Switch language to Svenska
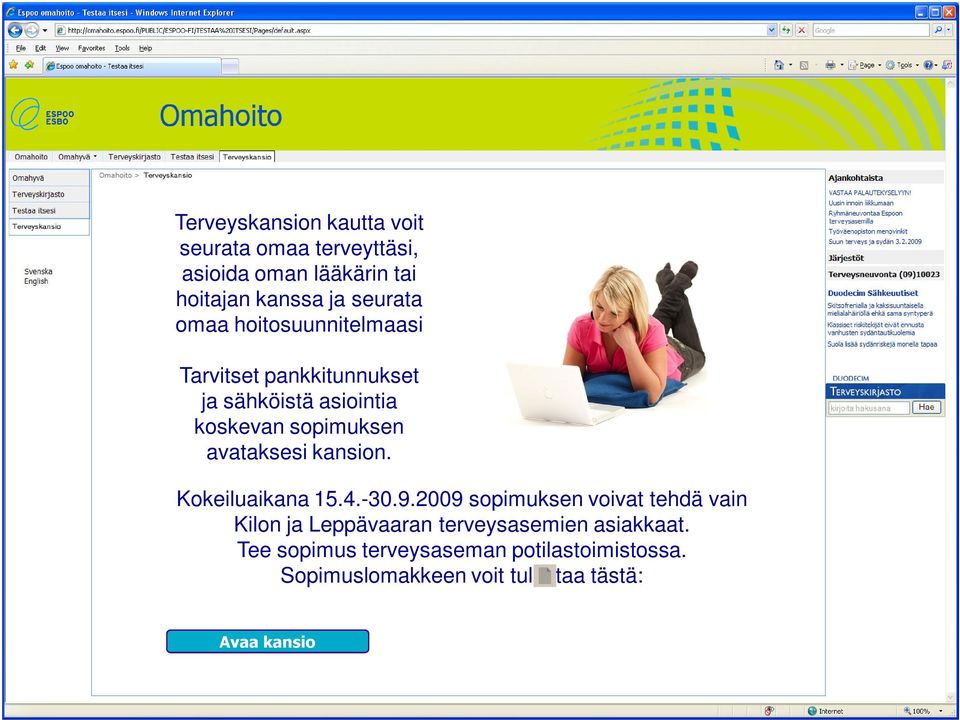This screenshot has height=720, width=960. click(x=38, y=271)
